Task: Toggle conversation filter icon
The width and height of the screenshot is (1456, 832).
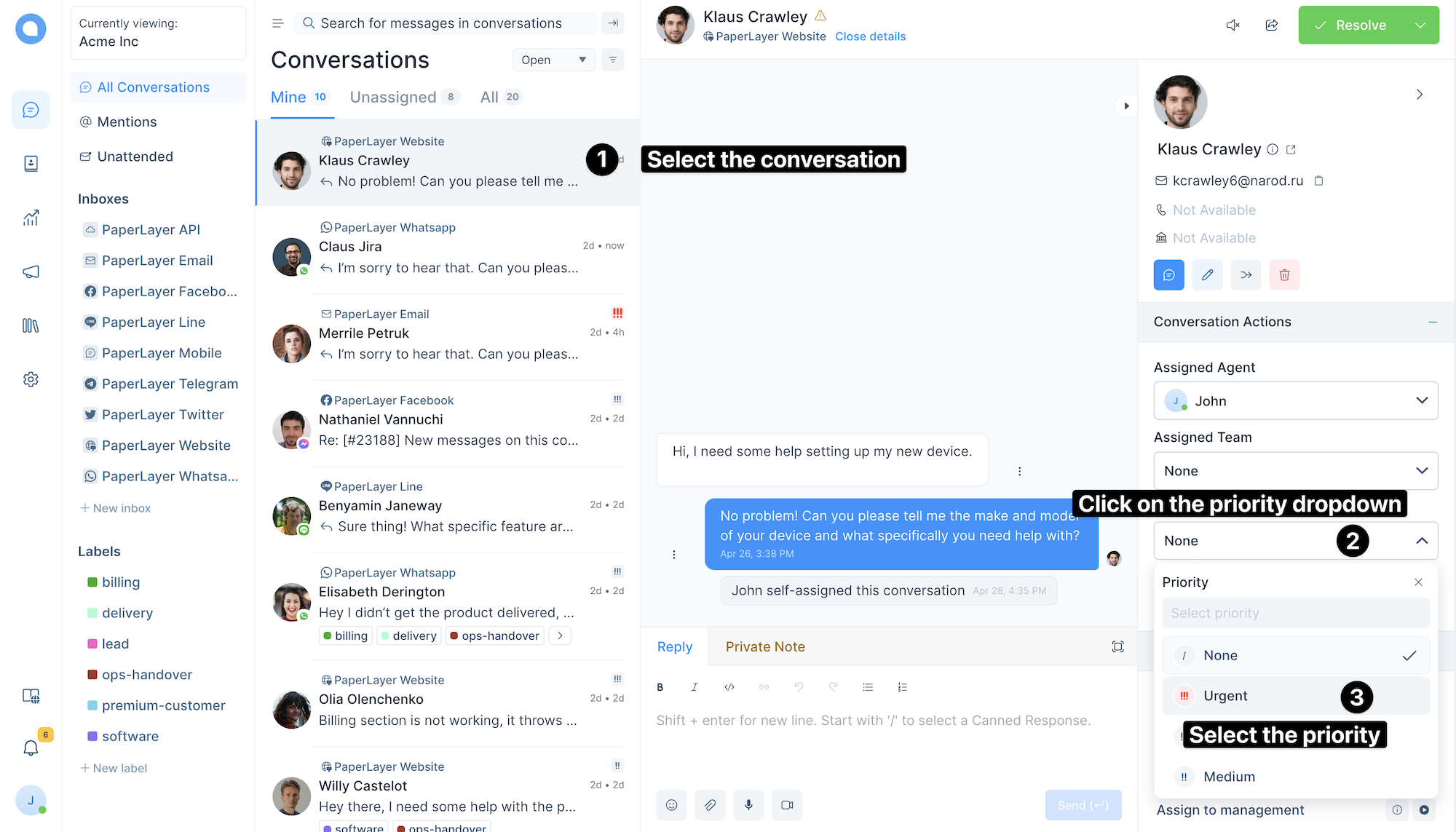Action: 613,60
